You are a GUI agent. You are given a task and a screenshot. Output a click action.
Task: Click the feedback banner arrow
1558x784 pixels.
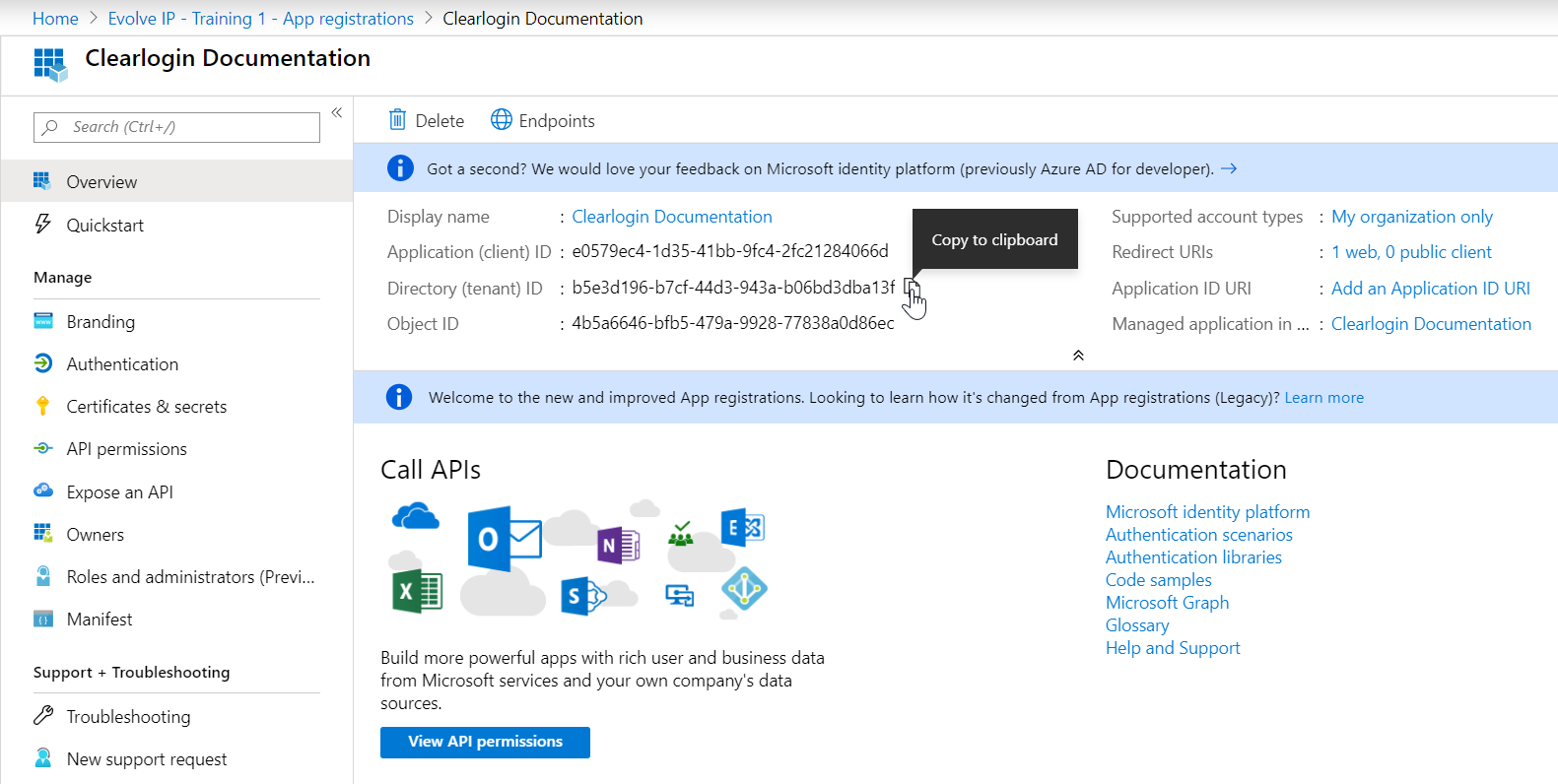pos(1229,168)
